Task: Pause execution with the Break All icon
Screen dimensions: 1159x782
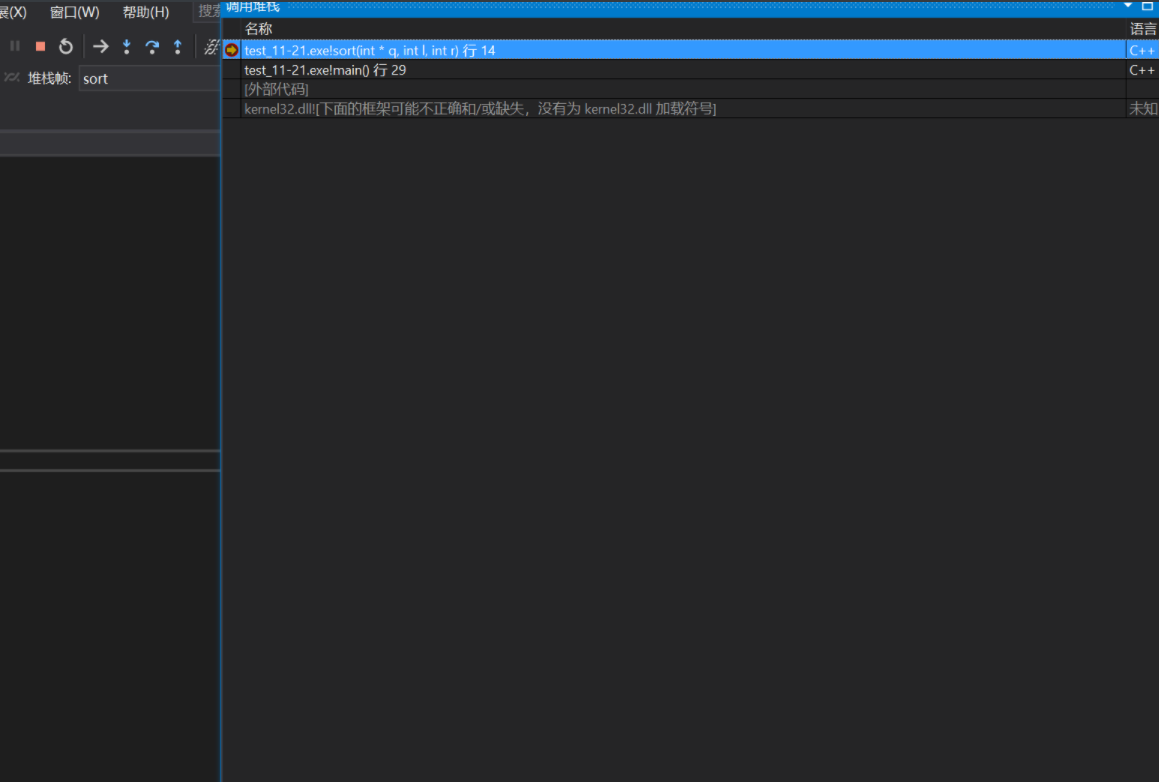Action: 15,46
